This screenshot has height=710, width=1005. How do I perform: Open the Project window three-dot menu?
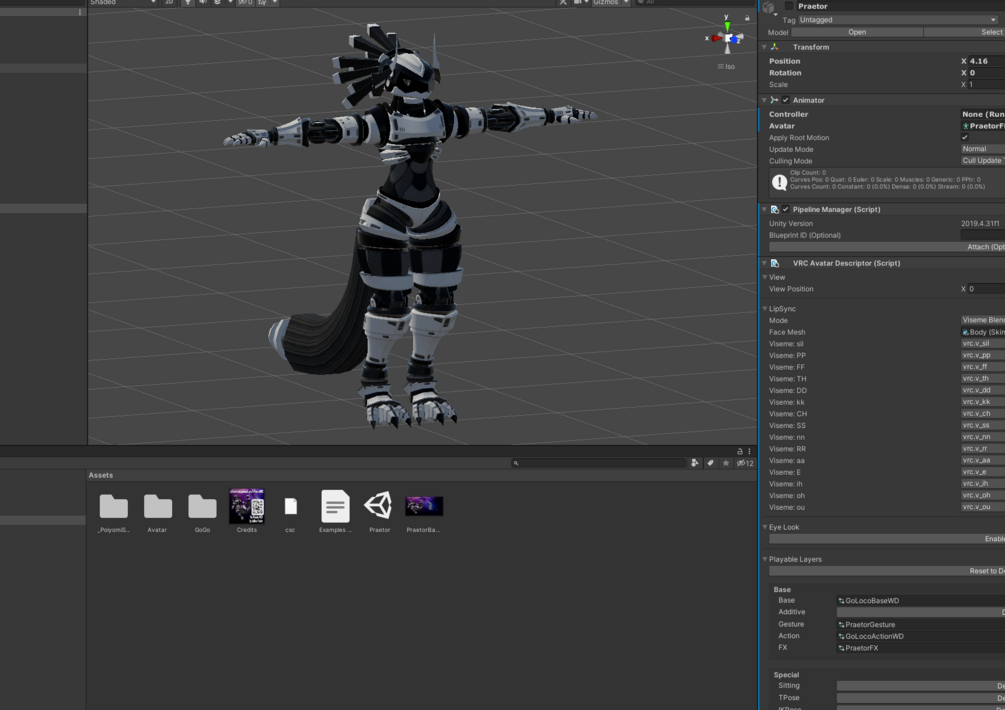click(749, 451)
